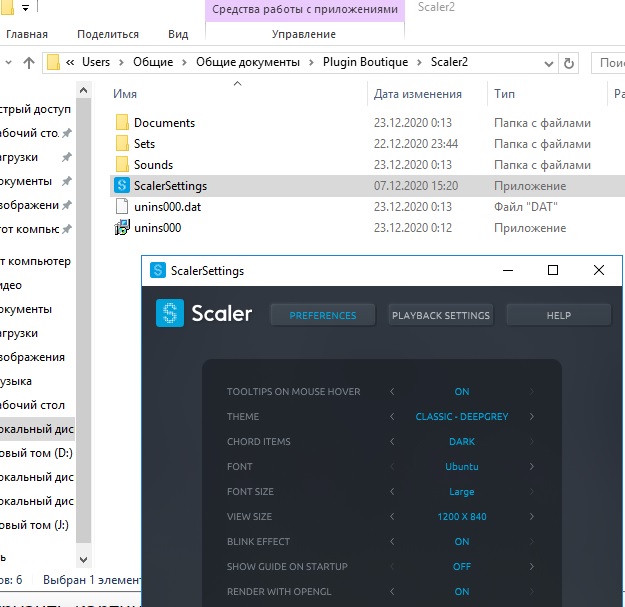Image resolution: width=625 pixels, height=607 pixels.
Task: Click the DARK chord items value
Action: (x=462, y=442)
